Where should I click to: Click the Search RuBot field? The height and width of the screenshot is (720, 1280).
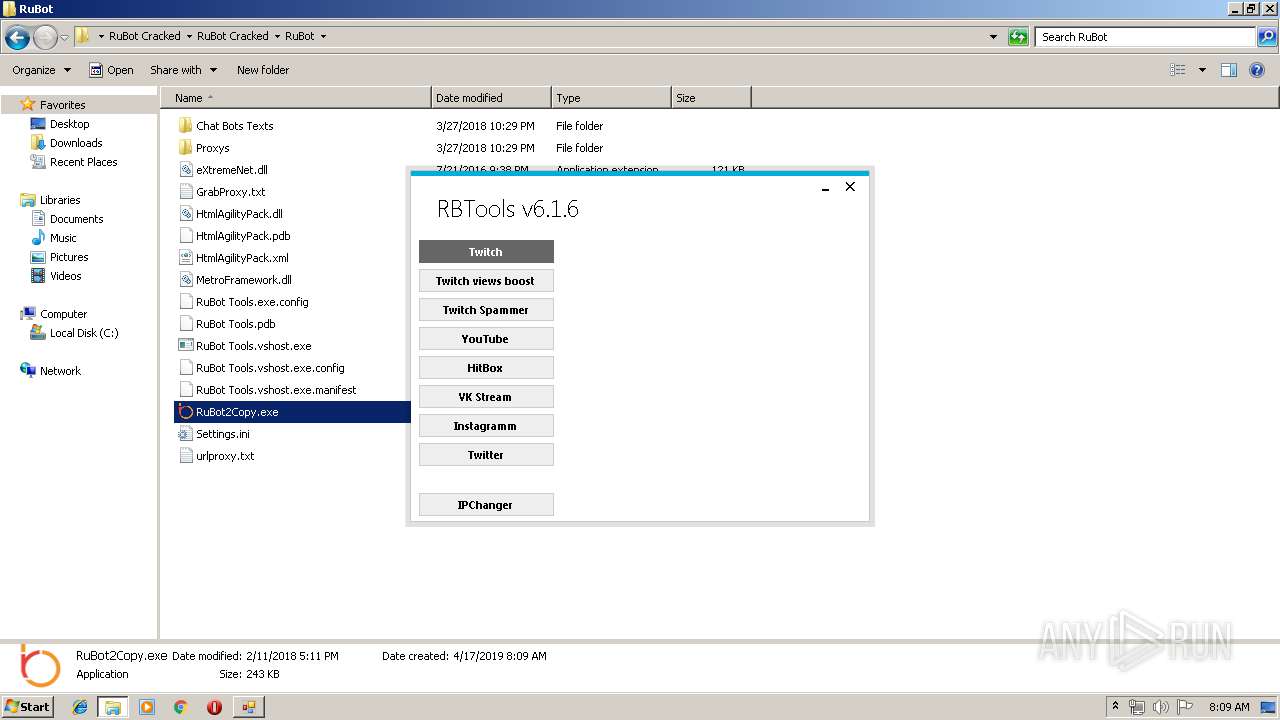click(x=1144, y=37)
